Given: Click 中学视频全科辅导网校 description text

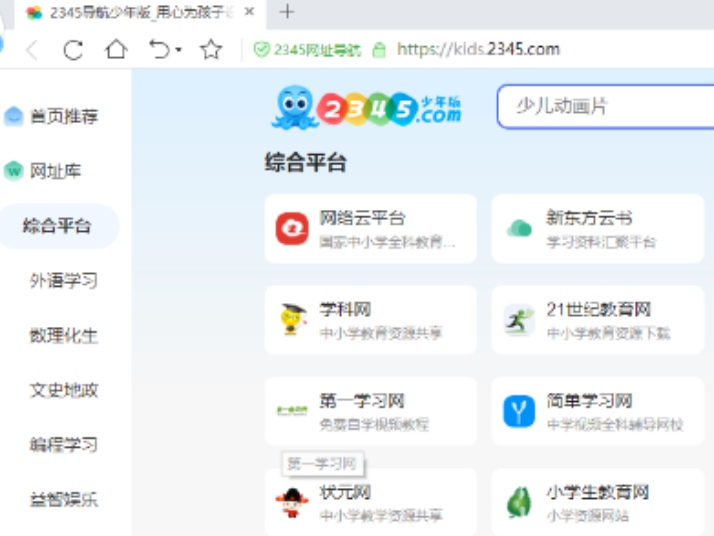Looking at the screenshot, I should 615,424.
